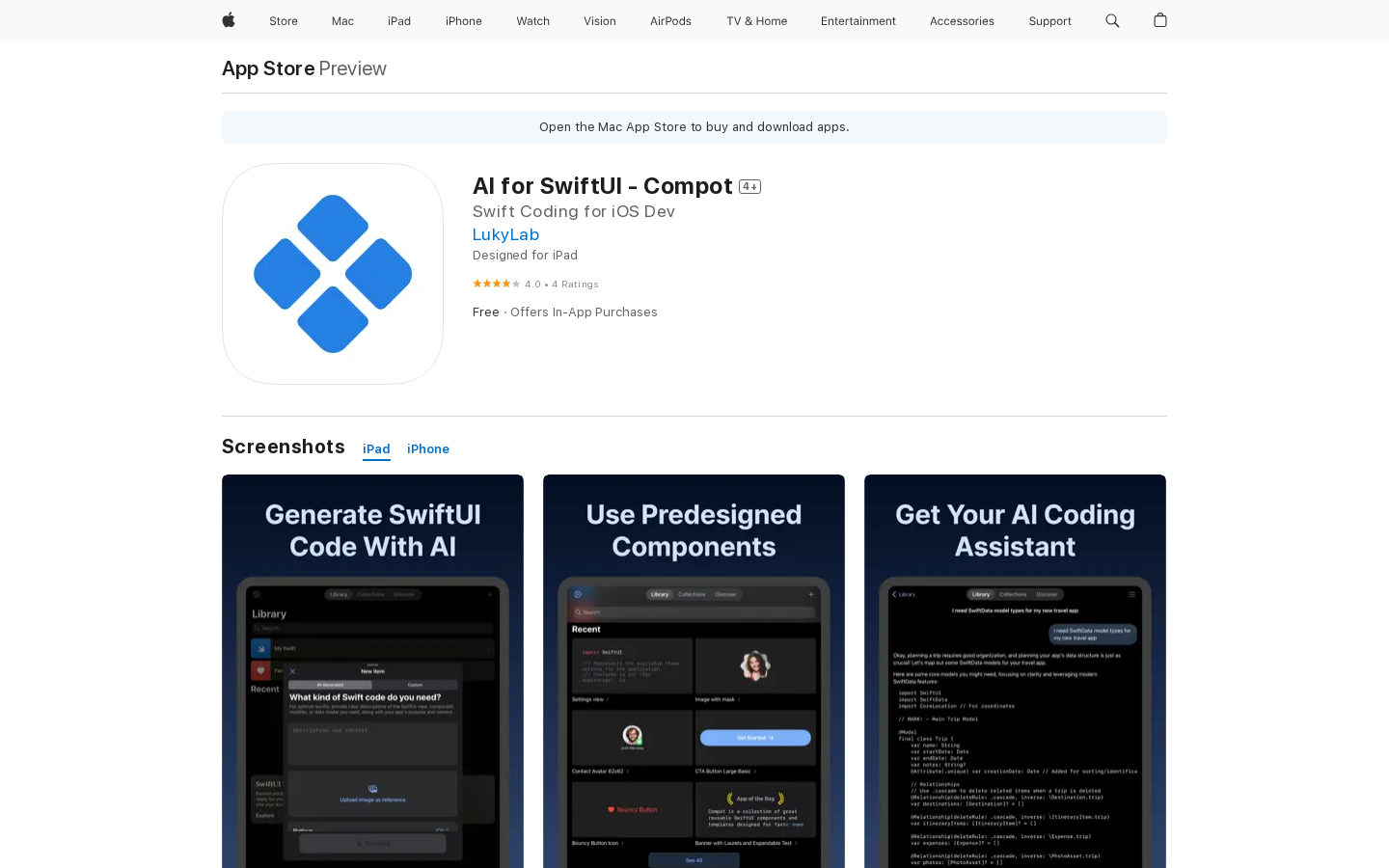This screenshot has height=868, width=1389.
Task: Open the AirPods menu
Action: click(x=670, y=21)
